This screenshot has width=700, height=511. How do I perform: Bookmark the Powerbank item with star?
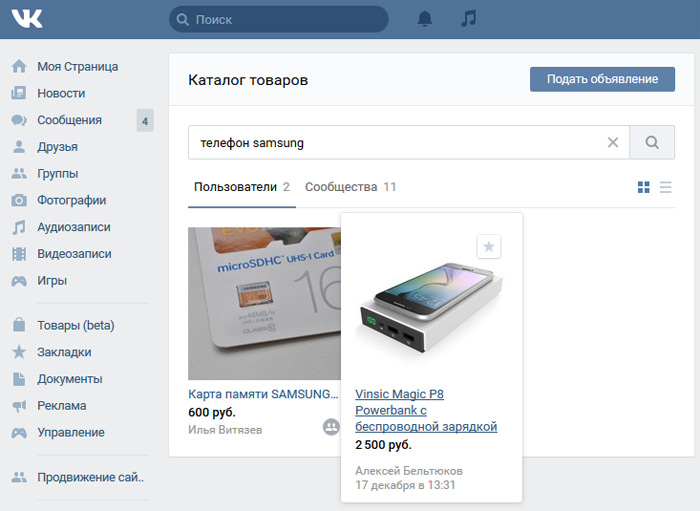488,246
